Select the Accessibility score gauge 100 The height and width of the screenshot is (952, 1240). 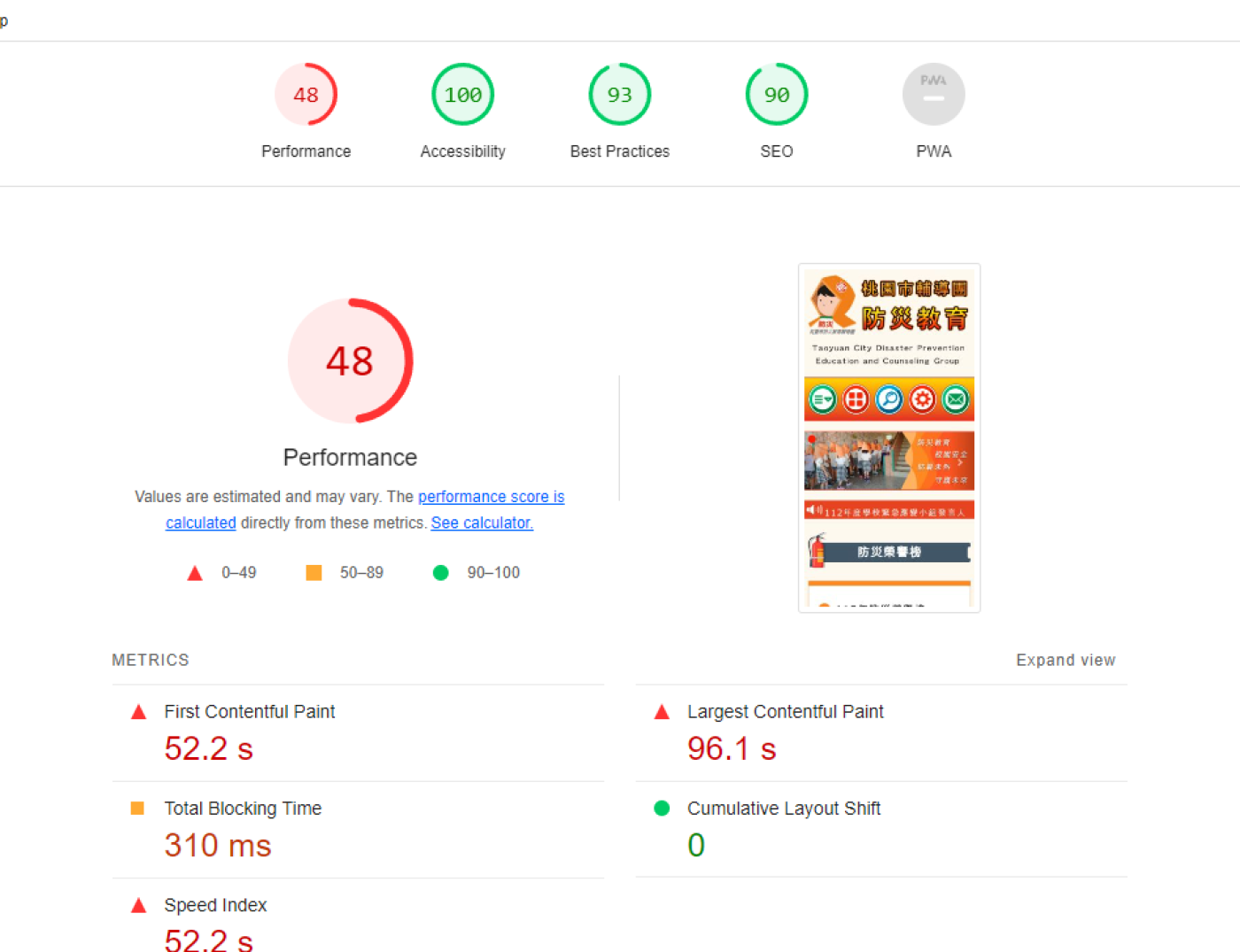[x=462, y=95]
